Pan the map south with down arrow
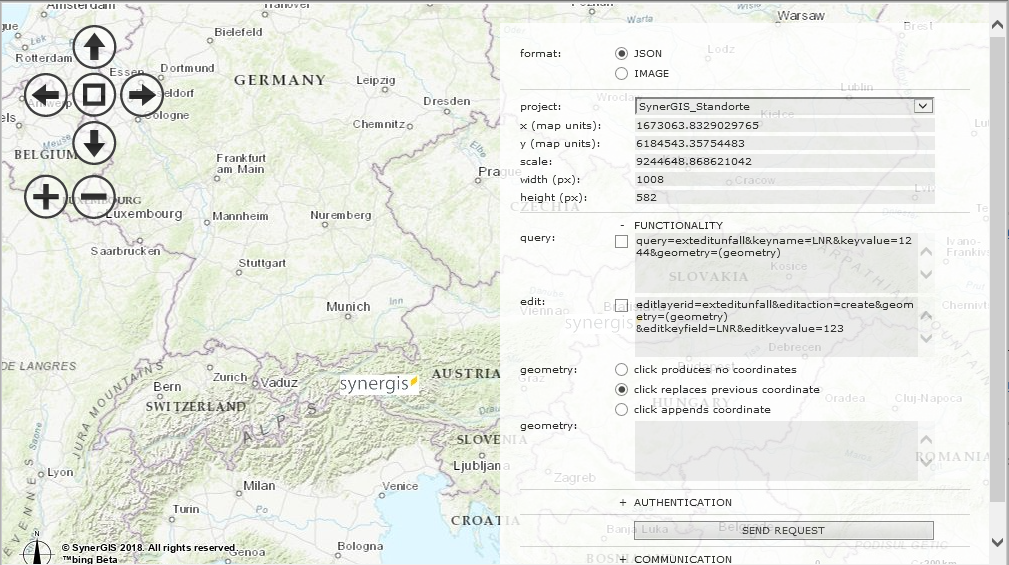The image size is (1009, 565). pos(94,143)
